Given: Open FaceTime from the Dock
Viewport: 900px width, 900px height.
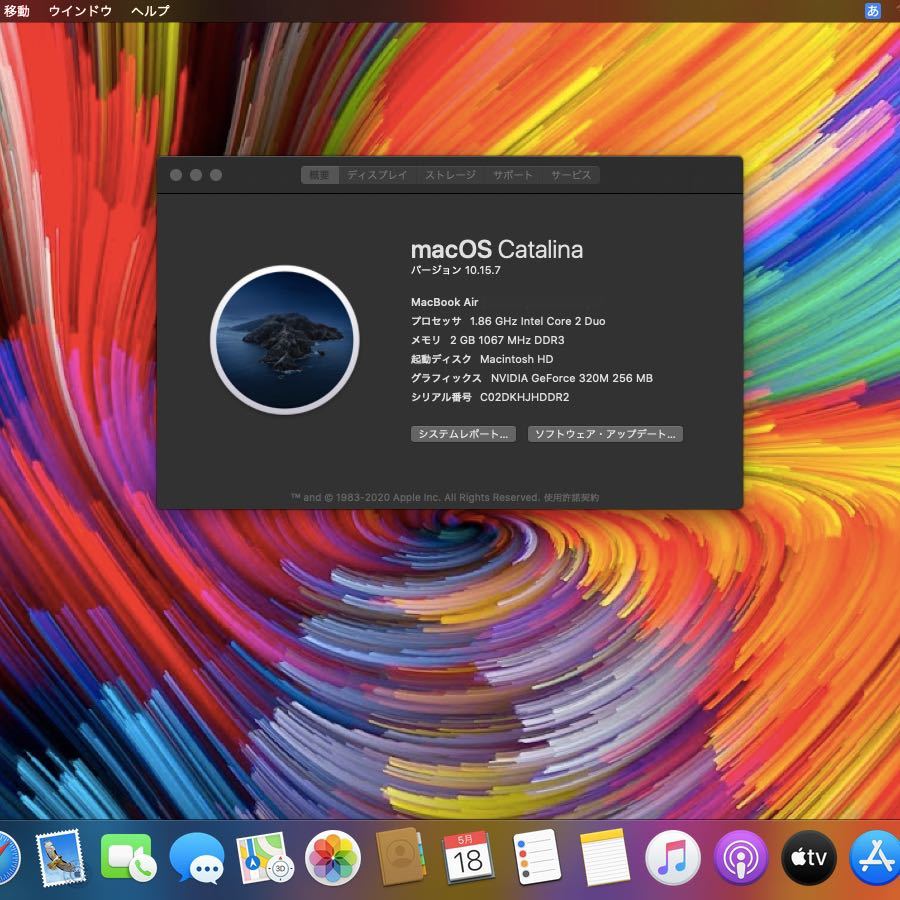Looking at the screenshot, I should (128, 858).
